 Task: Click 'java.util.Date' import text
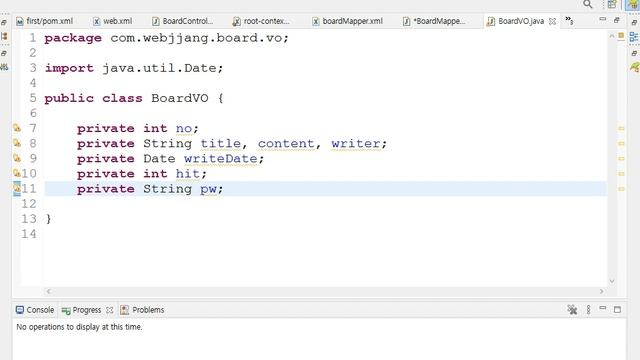click(x=159, y=68)
